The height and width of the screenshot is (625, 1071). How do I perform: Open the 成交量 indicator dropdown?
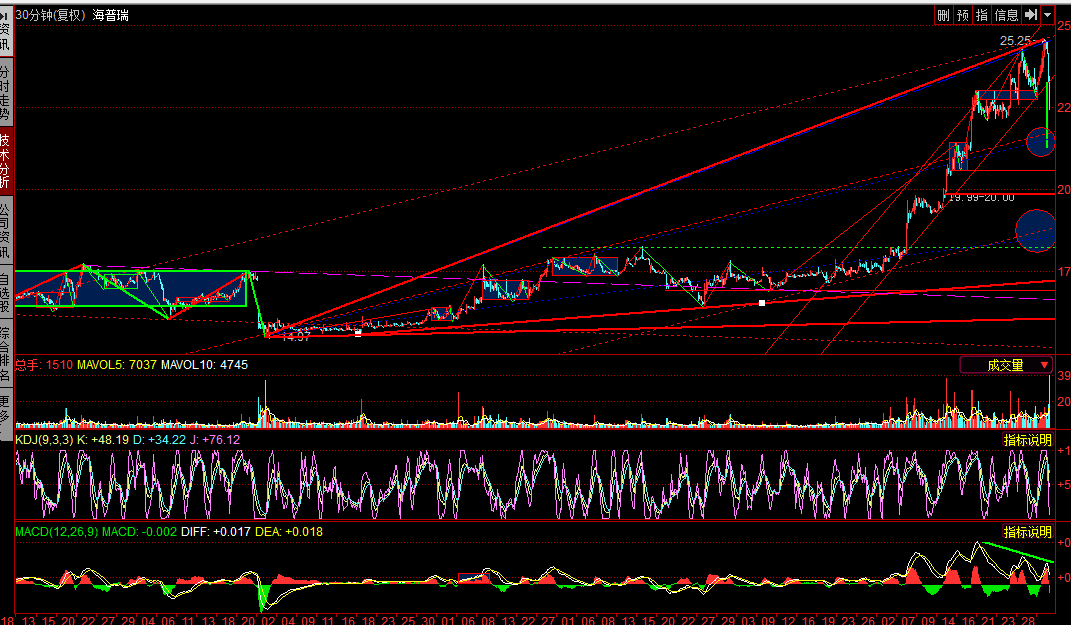(x=1006, y=365)
